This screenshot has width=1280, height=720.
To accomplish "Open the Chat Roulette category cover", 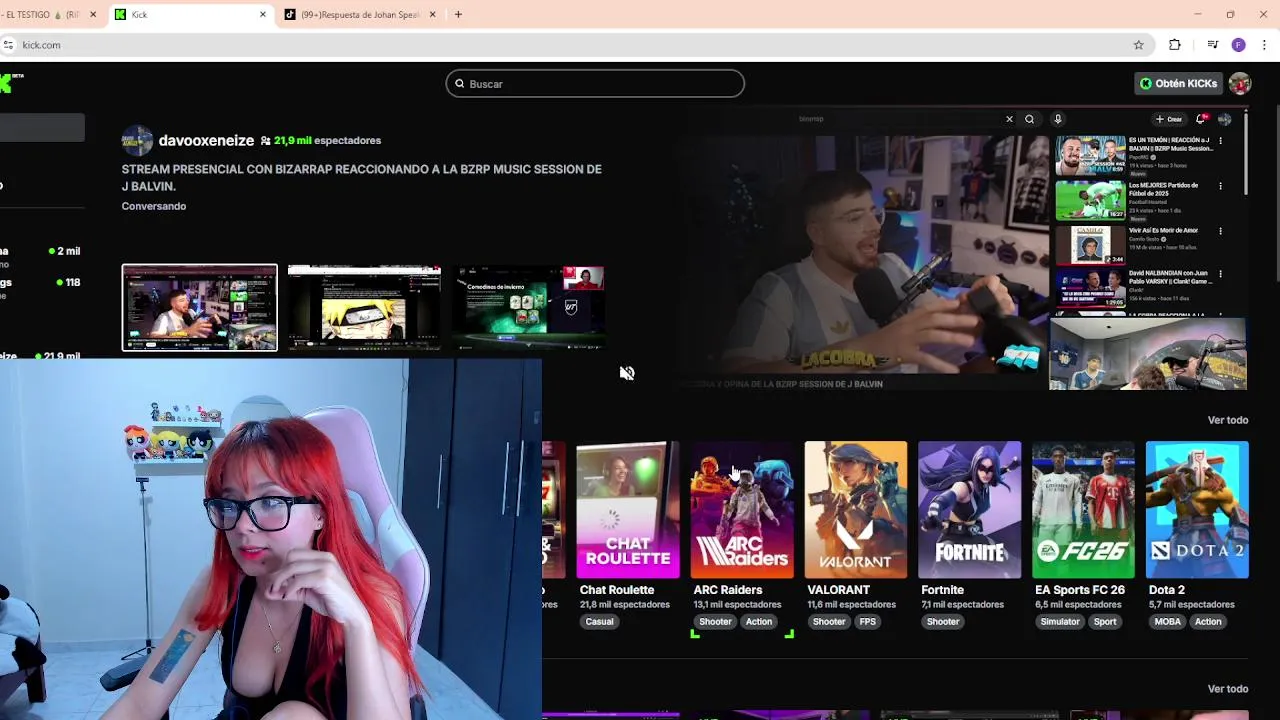I will [x=628, y=510].
